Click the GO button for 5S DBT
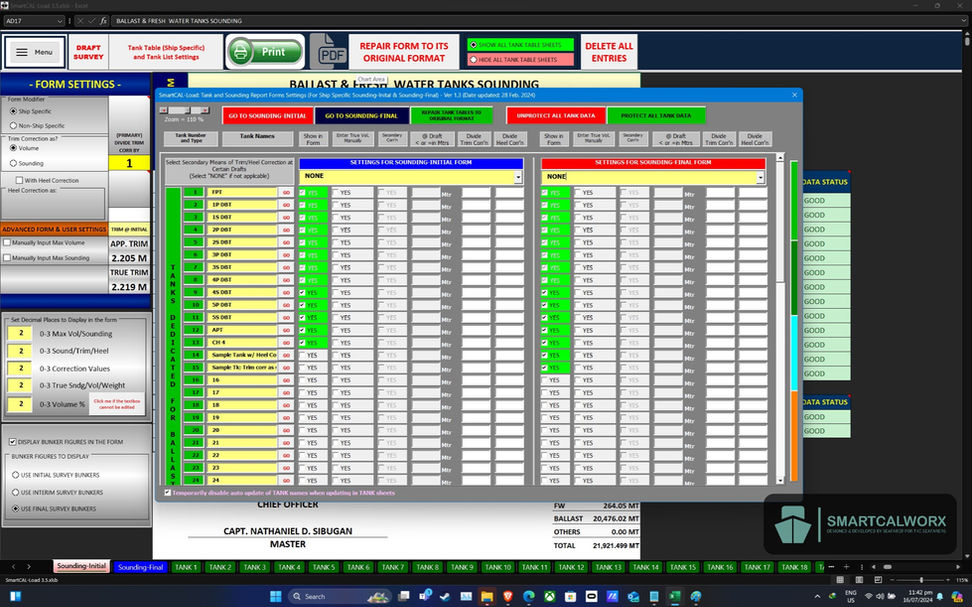 286,317
